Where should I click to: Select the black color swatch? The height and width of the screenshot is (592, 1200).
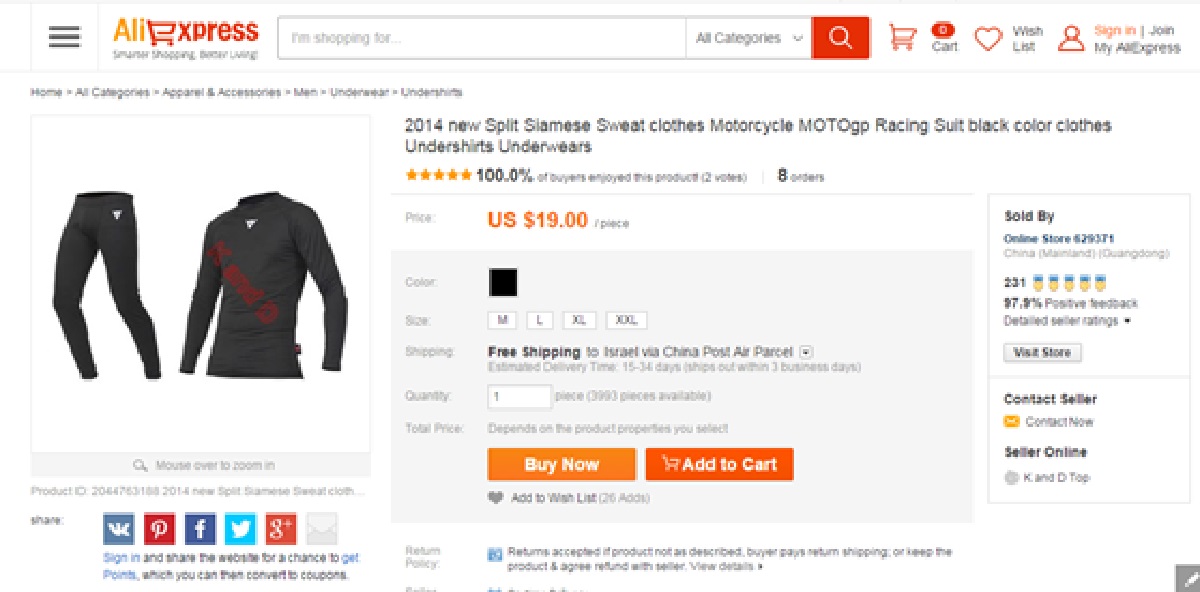(x=503, y=283)
